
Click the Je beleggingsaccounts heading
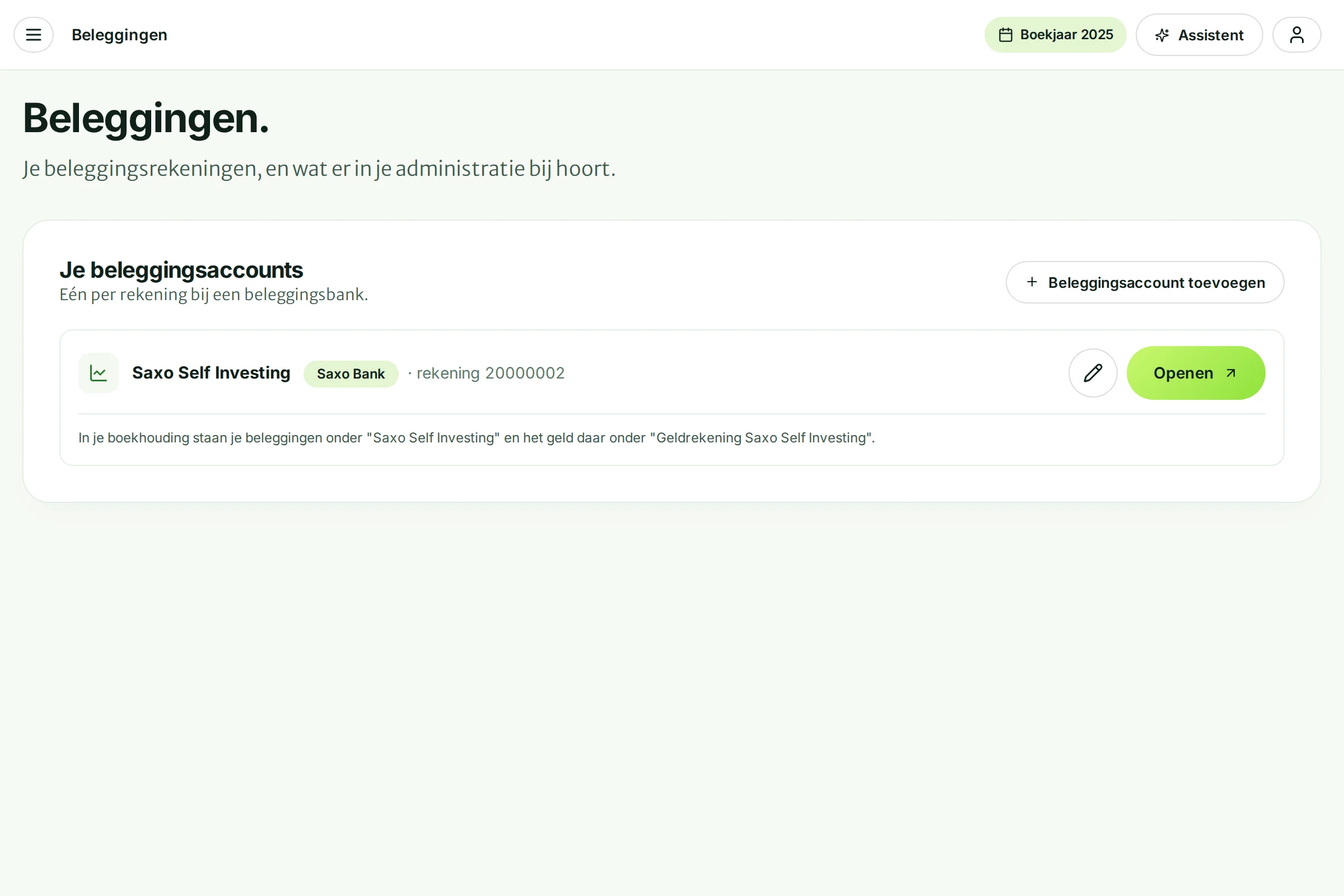181,270
